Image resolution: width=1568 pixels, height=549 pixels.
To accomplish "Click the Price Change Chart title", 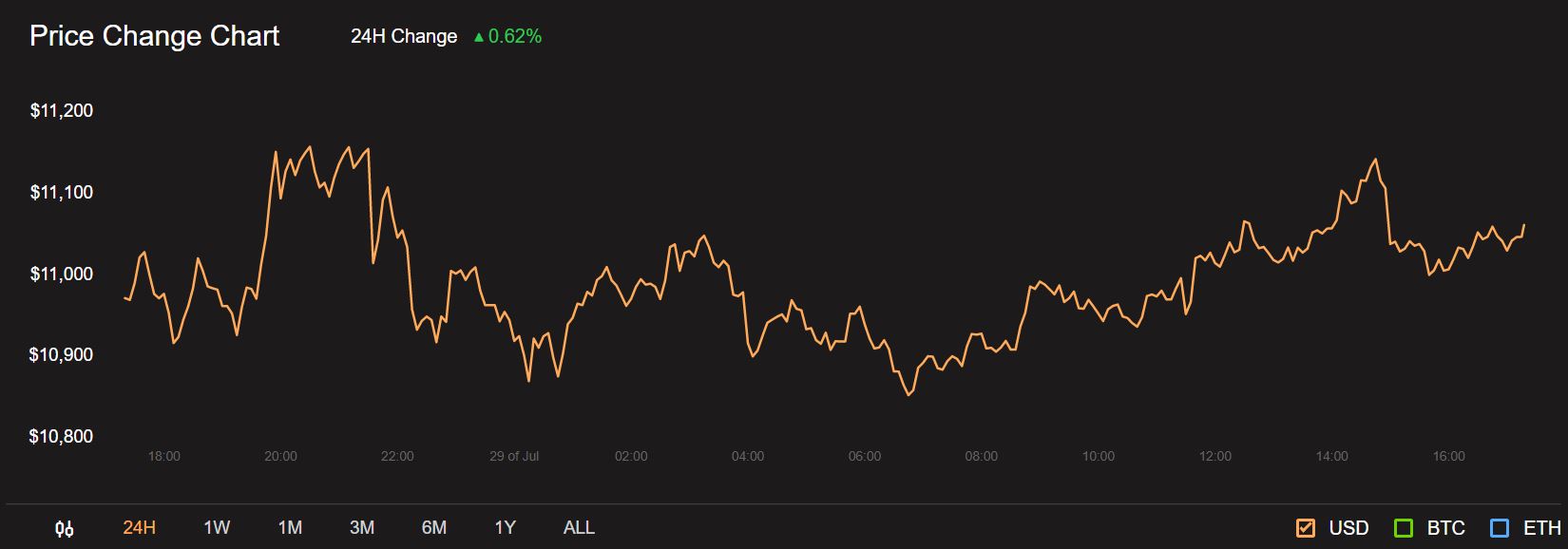I will (x=155, y=36).
